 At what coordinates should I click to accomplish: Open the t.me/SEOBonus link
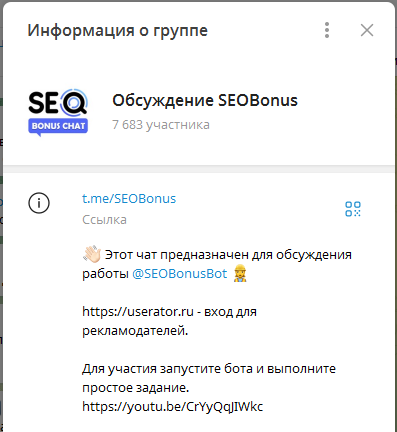[x=129, y=199]
